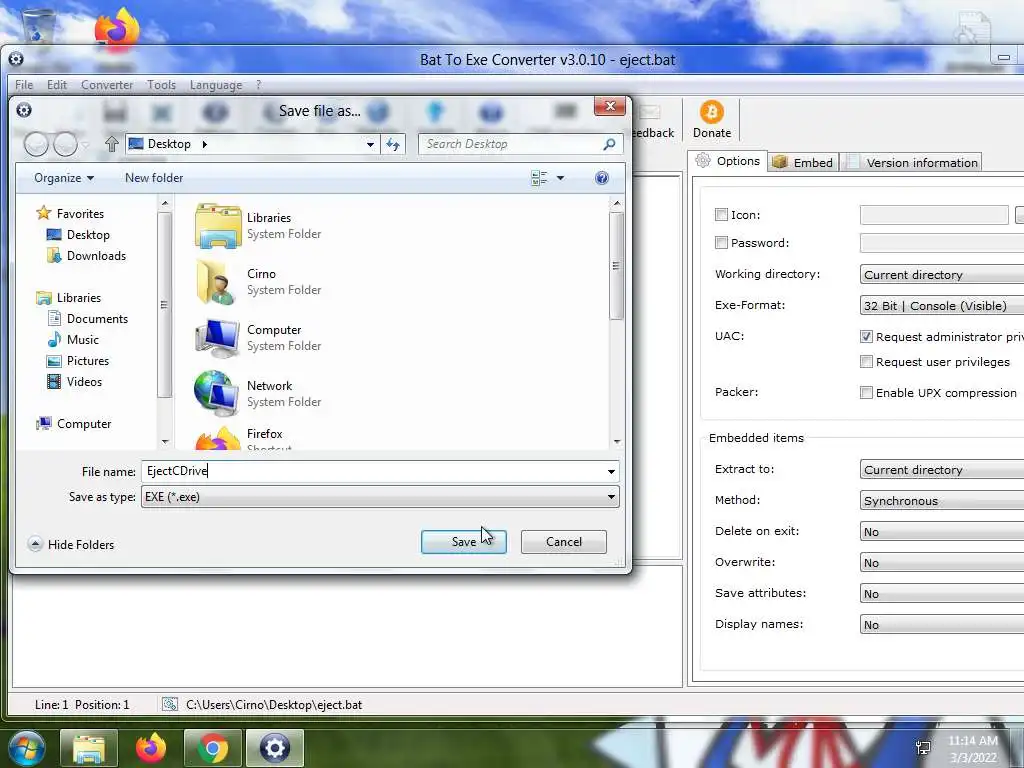Viewport: 1024px width, 768px height.
Task: Click the File name input field
Action: pos(372,472)
